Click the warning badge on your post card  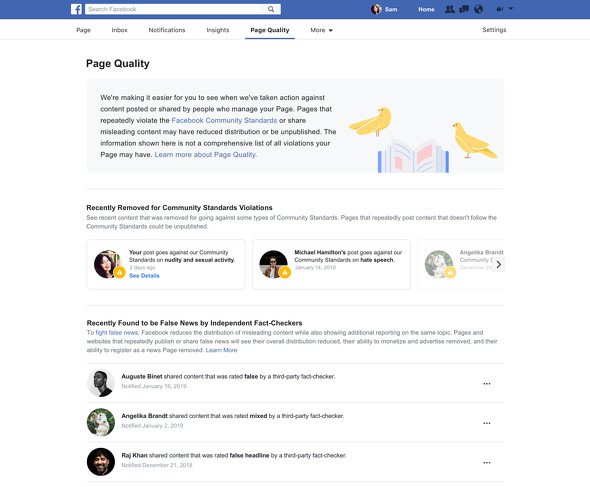coord(119,272)
